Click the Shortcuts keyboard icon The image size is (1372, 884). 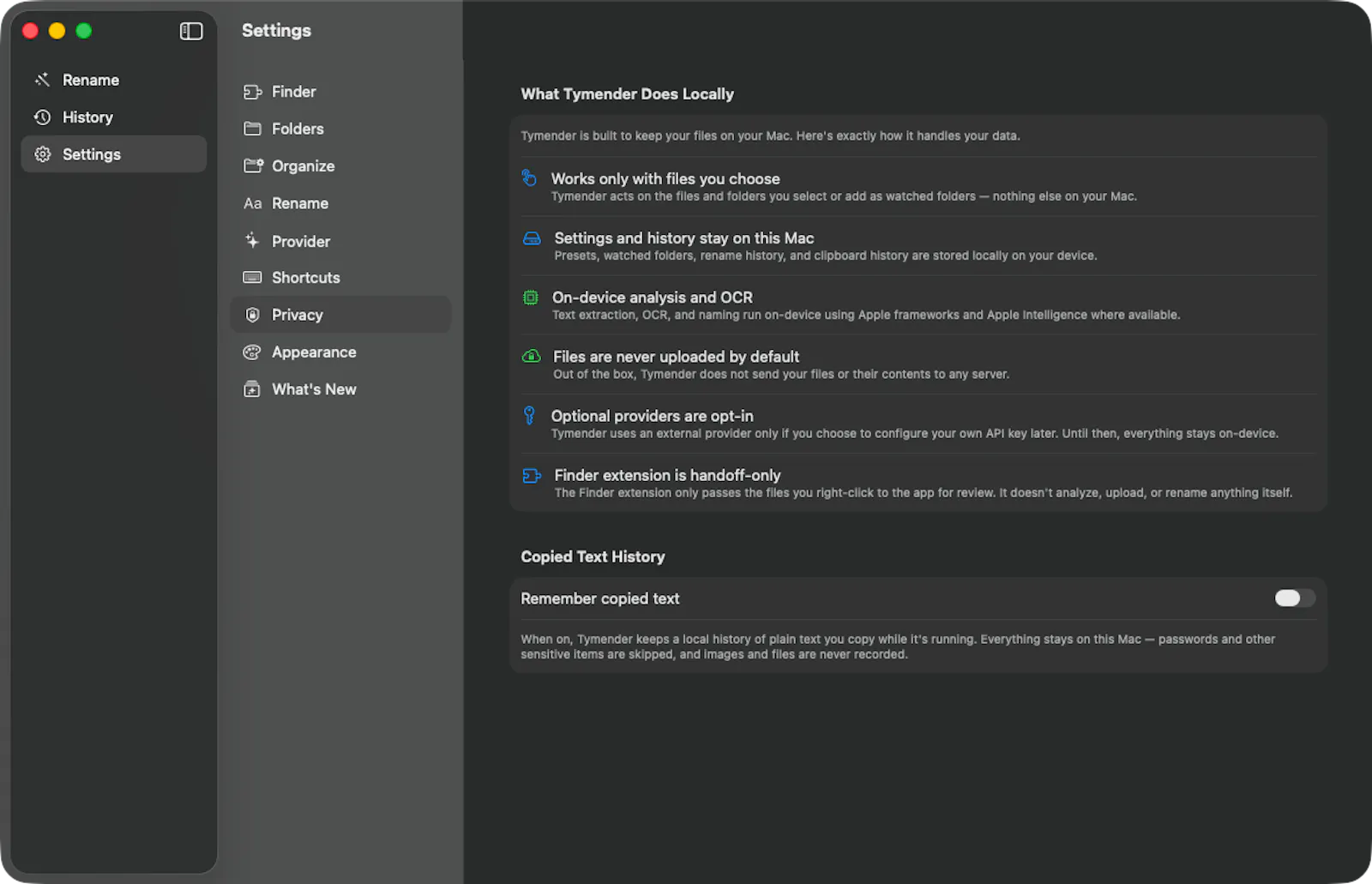[x=252, y=277]
